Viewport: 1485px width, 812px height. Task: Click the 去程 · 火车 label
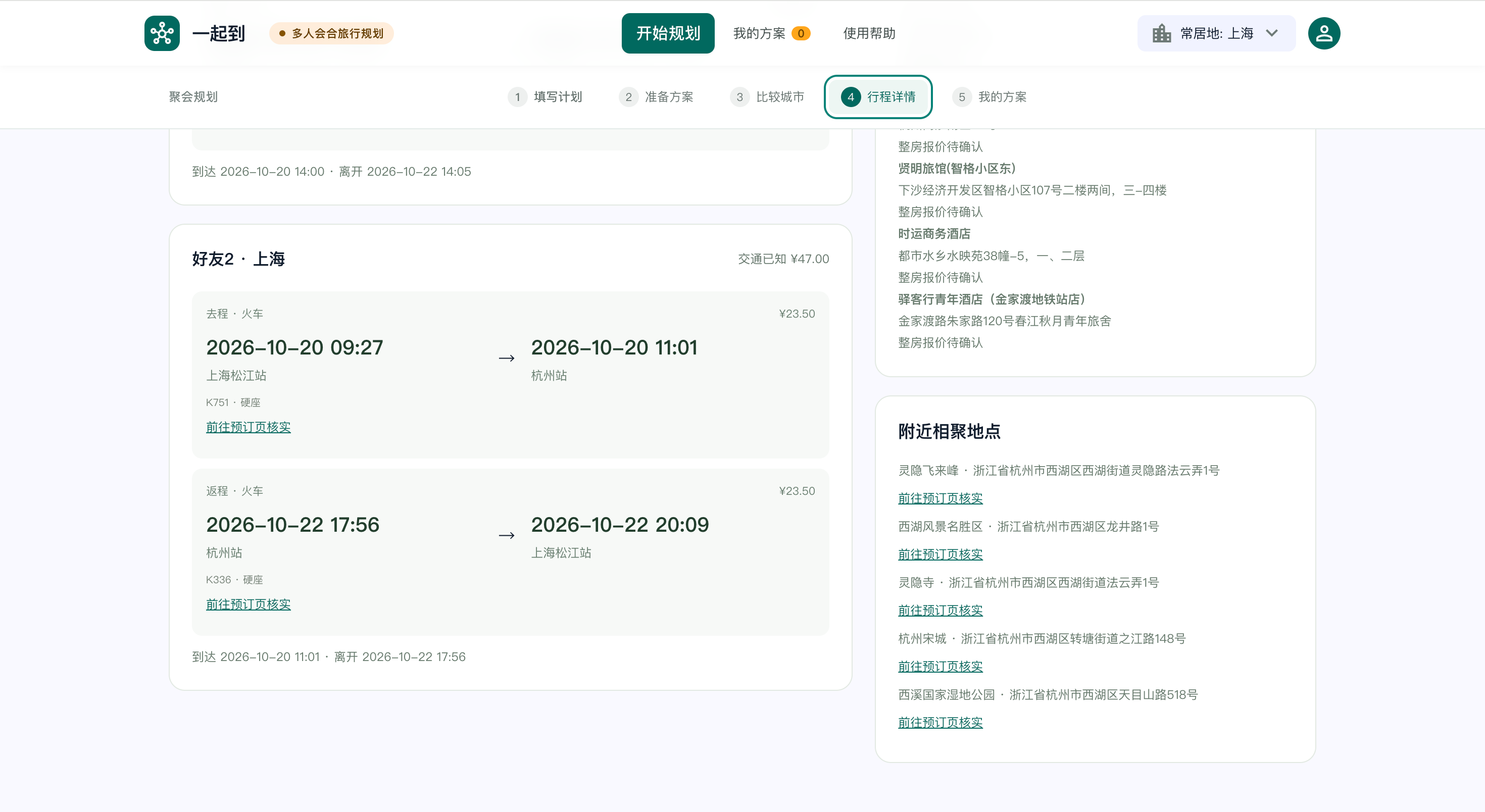tap(235, 314)
